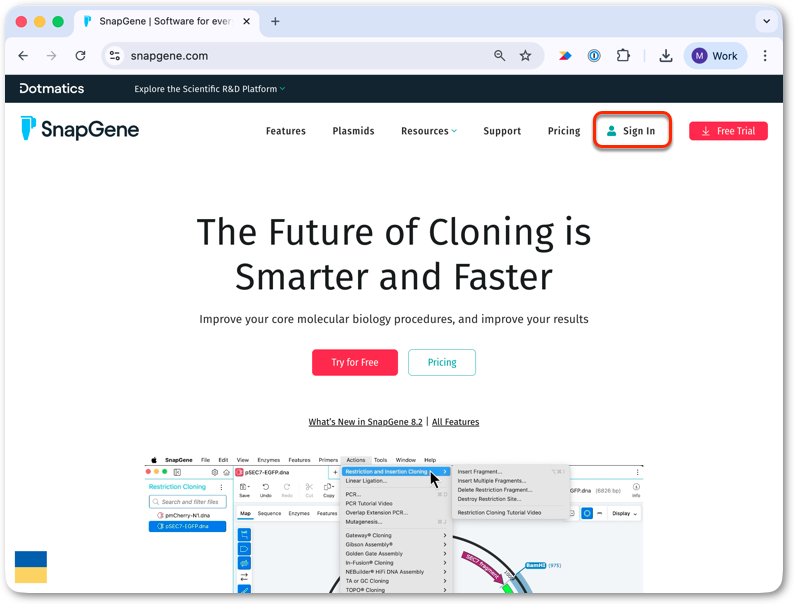Open browser Downloads icon
794x604 pixels.
[666, 56]
